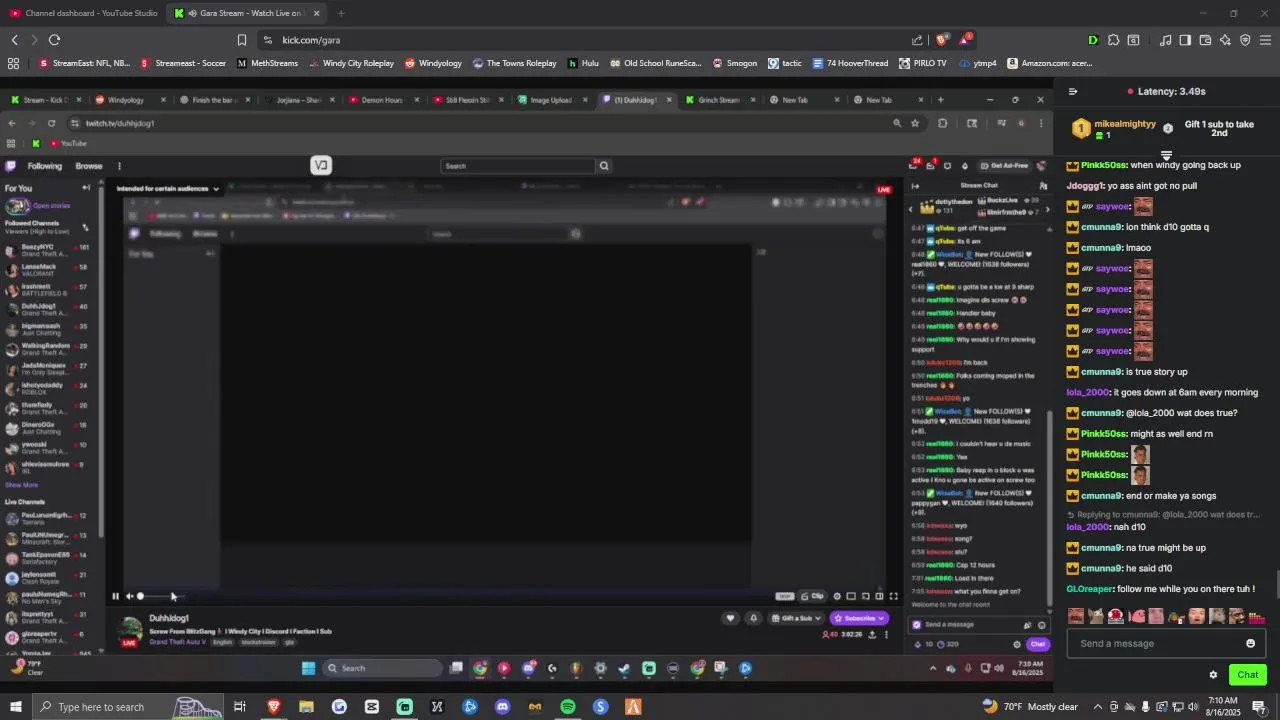Bookmark this page with the bookmark icon

pos(242,40)
